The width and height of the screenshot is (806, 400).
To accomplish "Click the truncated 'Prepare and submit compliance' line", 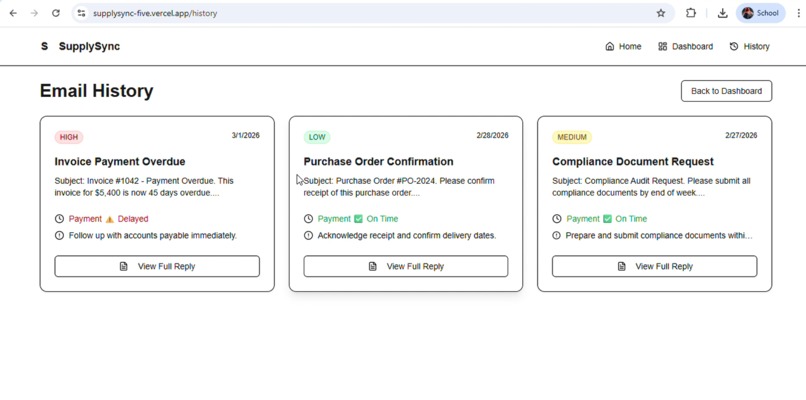I will [x=659, y=236].
